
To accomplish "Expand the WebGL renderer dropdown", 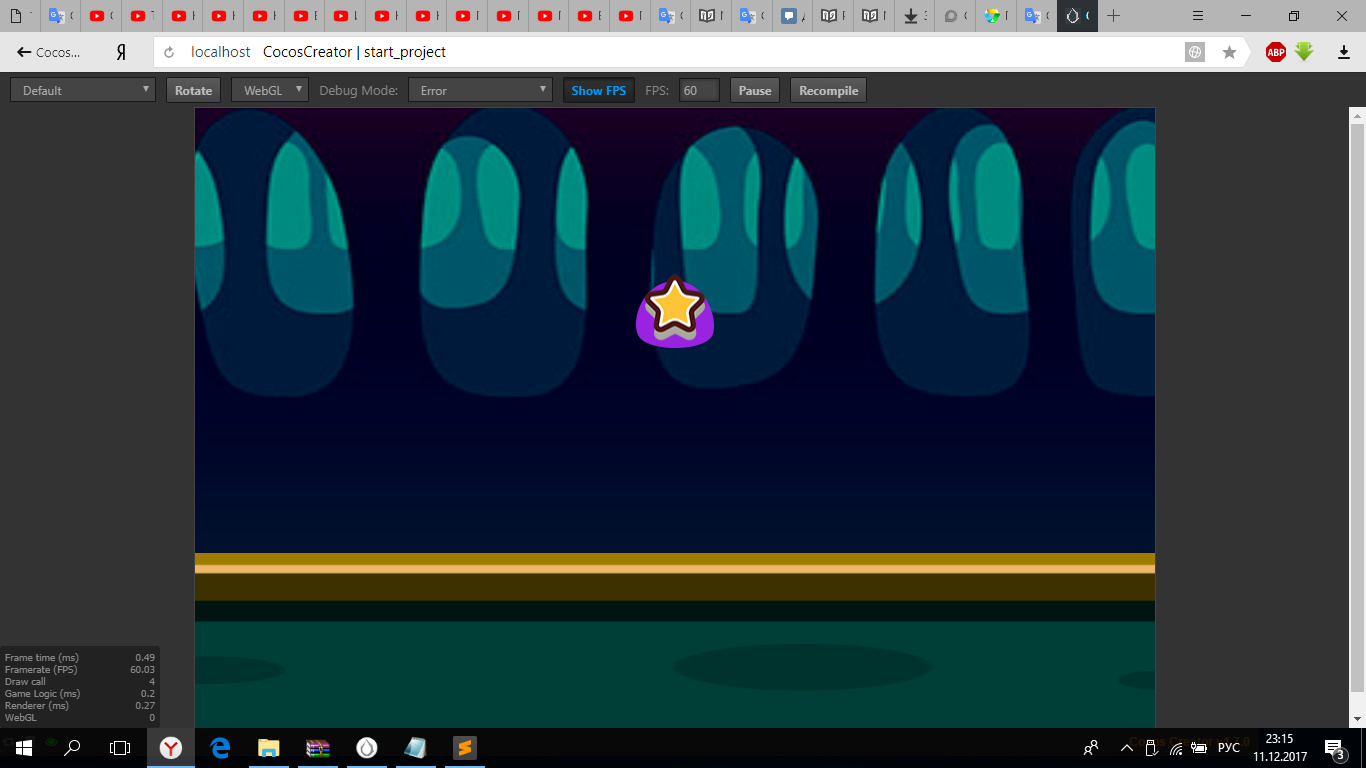I will tap(269, 90).
